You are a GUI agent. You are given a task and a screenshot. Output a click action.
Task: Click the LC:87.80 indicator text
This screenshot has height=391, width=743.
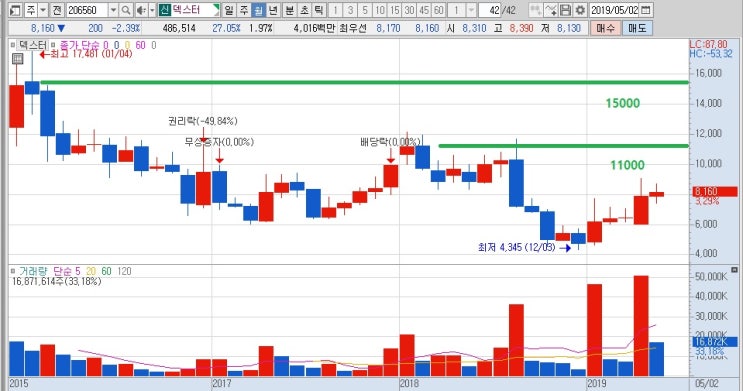tap(708, 45)
